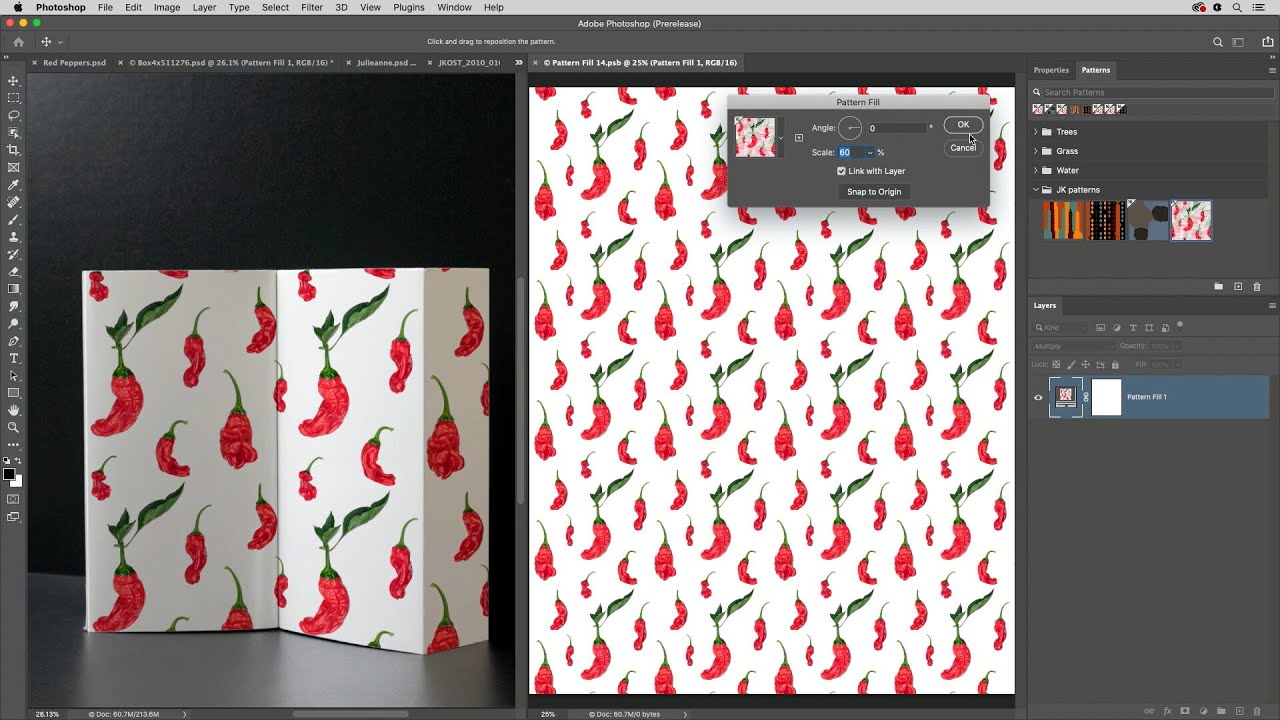Image resolution: width=1280 pixels, height=720 pixels.
Task: Pick the Eyedropper tool
Action: (14, 185)
